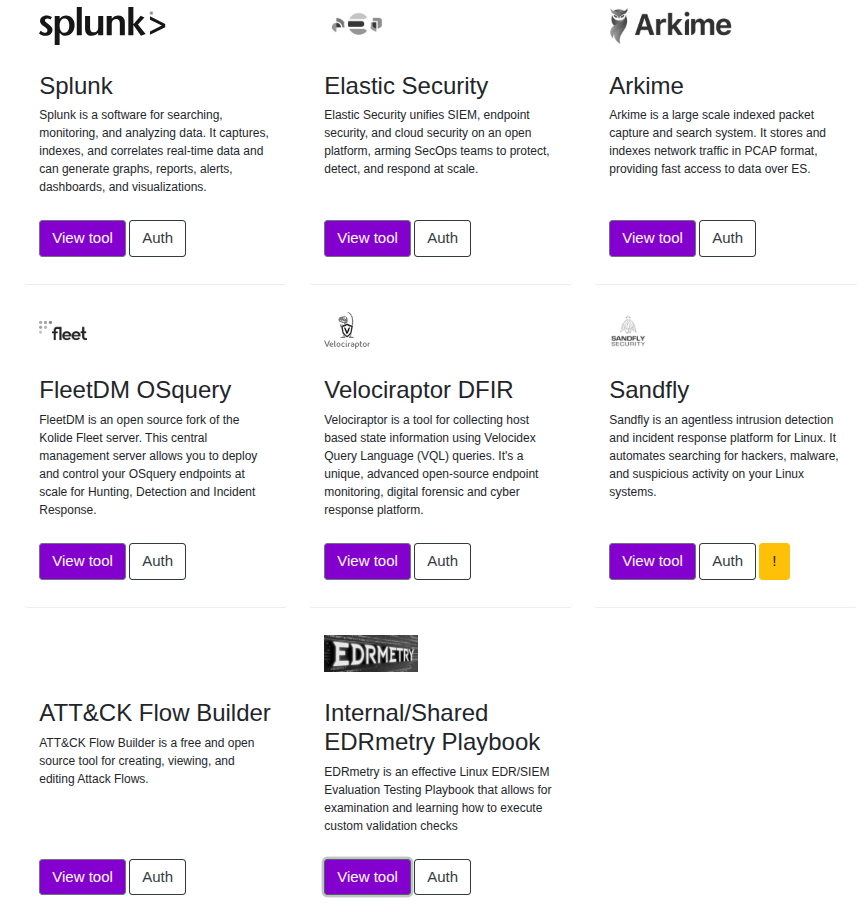Open Splunk with View tool button
This screenshot has height=914, width=863.
tap(82, 239)
